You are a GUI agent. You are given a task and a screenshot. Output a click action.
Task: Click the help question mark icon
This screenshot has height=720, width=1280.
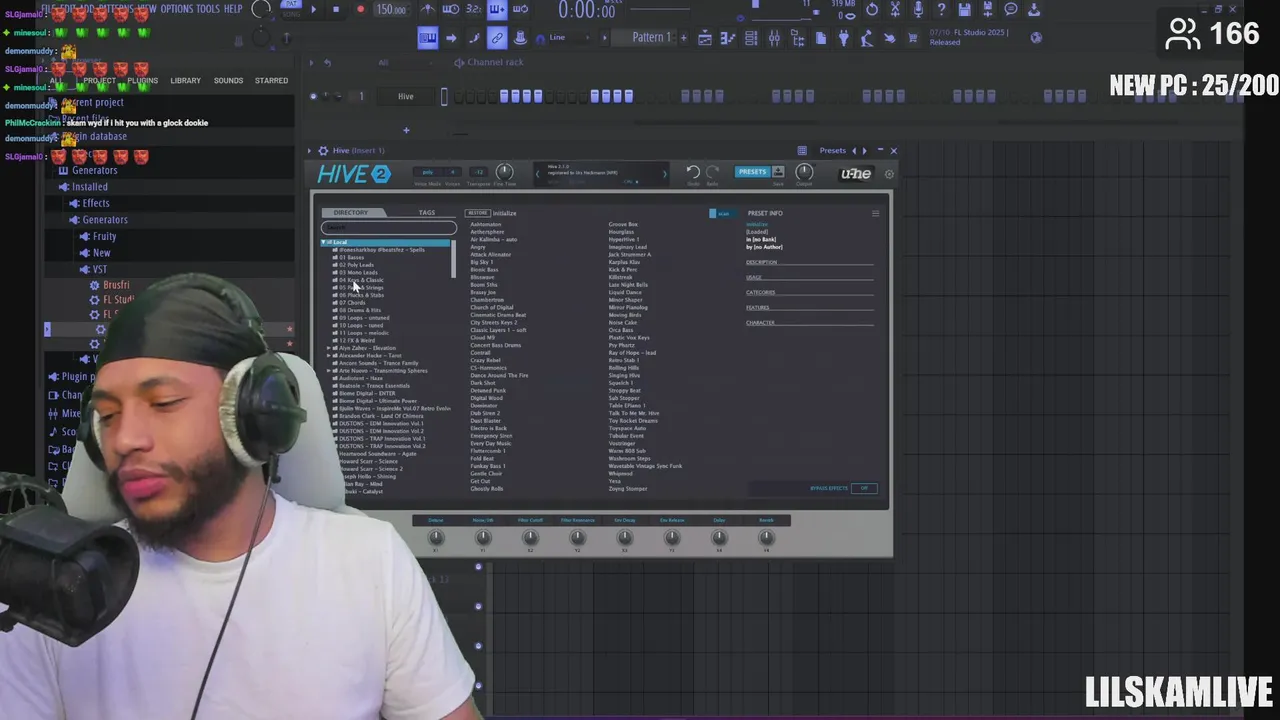pos(941,10)
